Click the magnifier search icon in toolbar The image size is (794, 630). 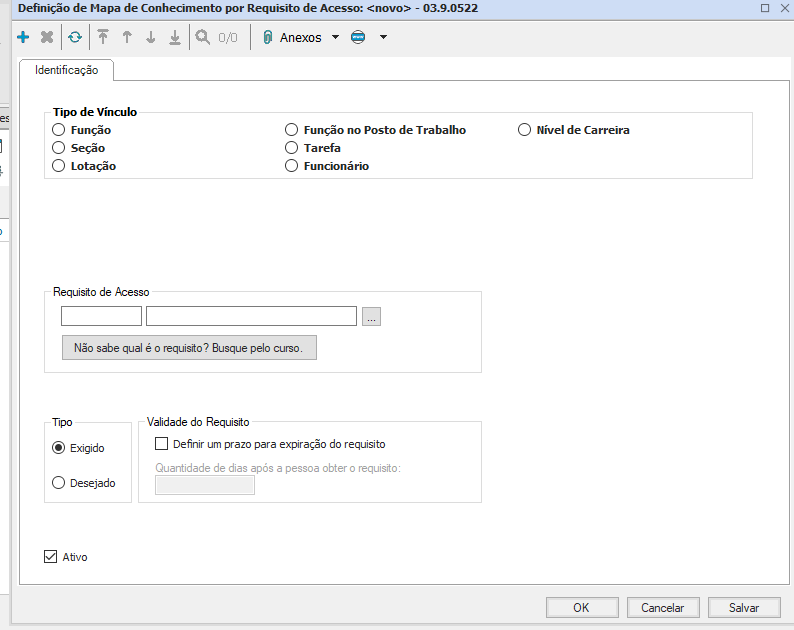coord(203,37)
